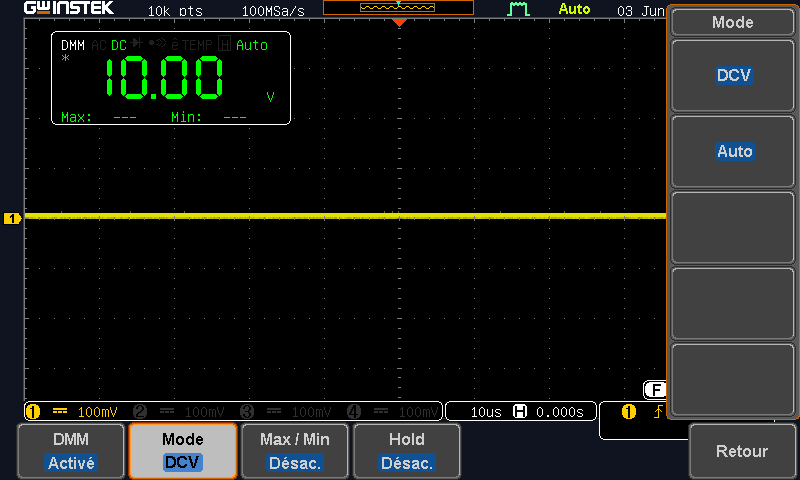Click the white DMM label in DMM panel
The height and width of the screenshot is (480, 800).
[x=73, y=45]
